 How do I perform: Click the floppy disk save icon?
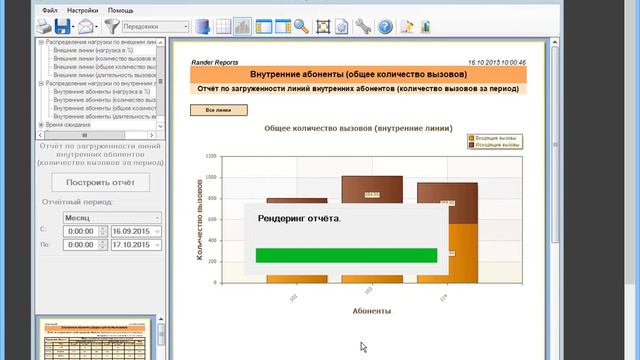click(x=62, y=27)
